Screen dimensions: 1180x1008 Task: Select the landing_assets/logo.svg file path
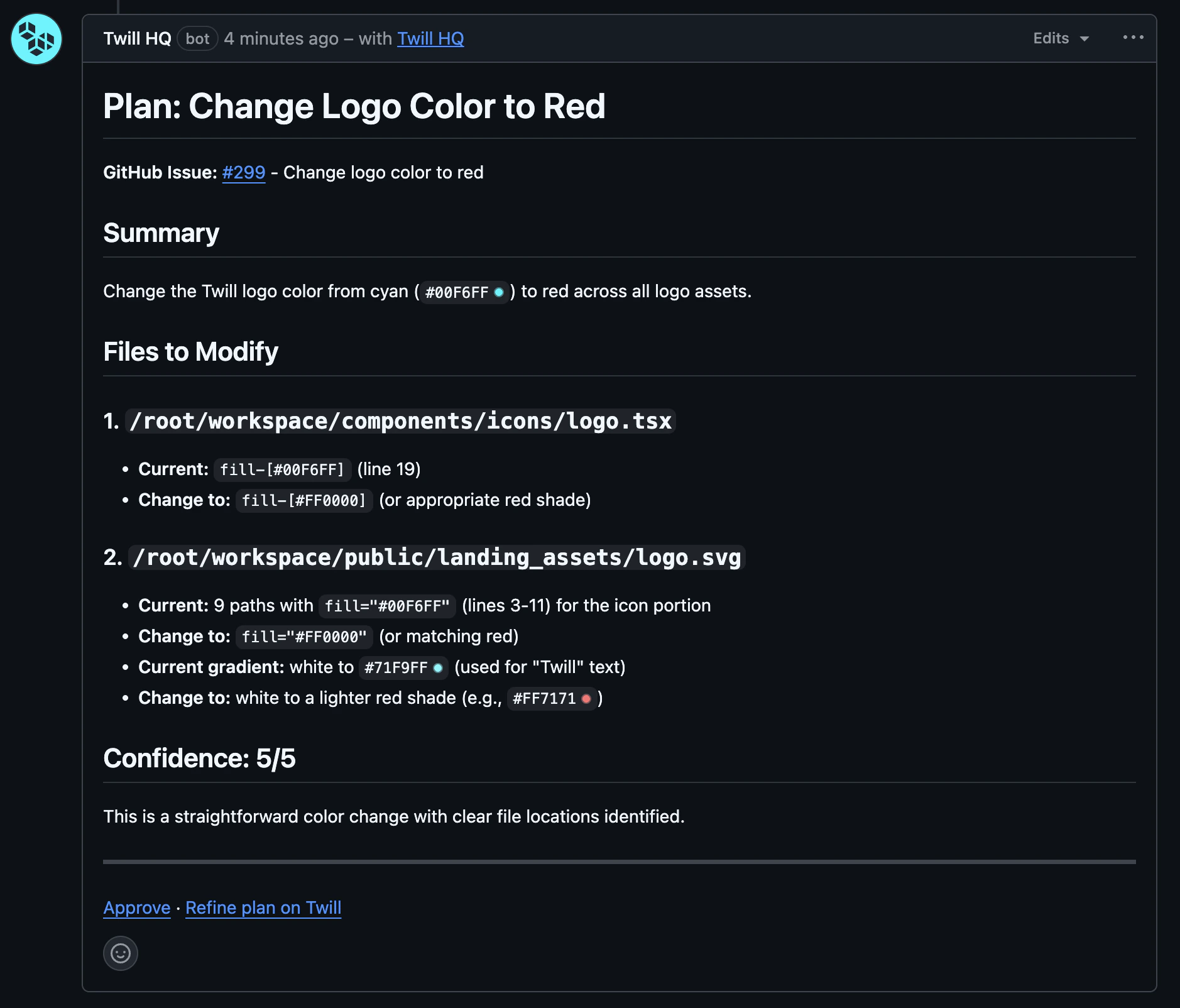[x=437, y=557]
